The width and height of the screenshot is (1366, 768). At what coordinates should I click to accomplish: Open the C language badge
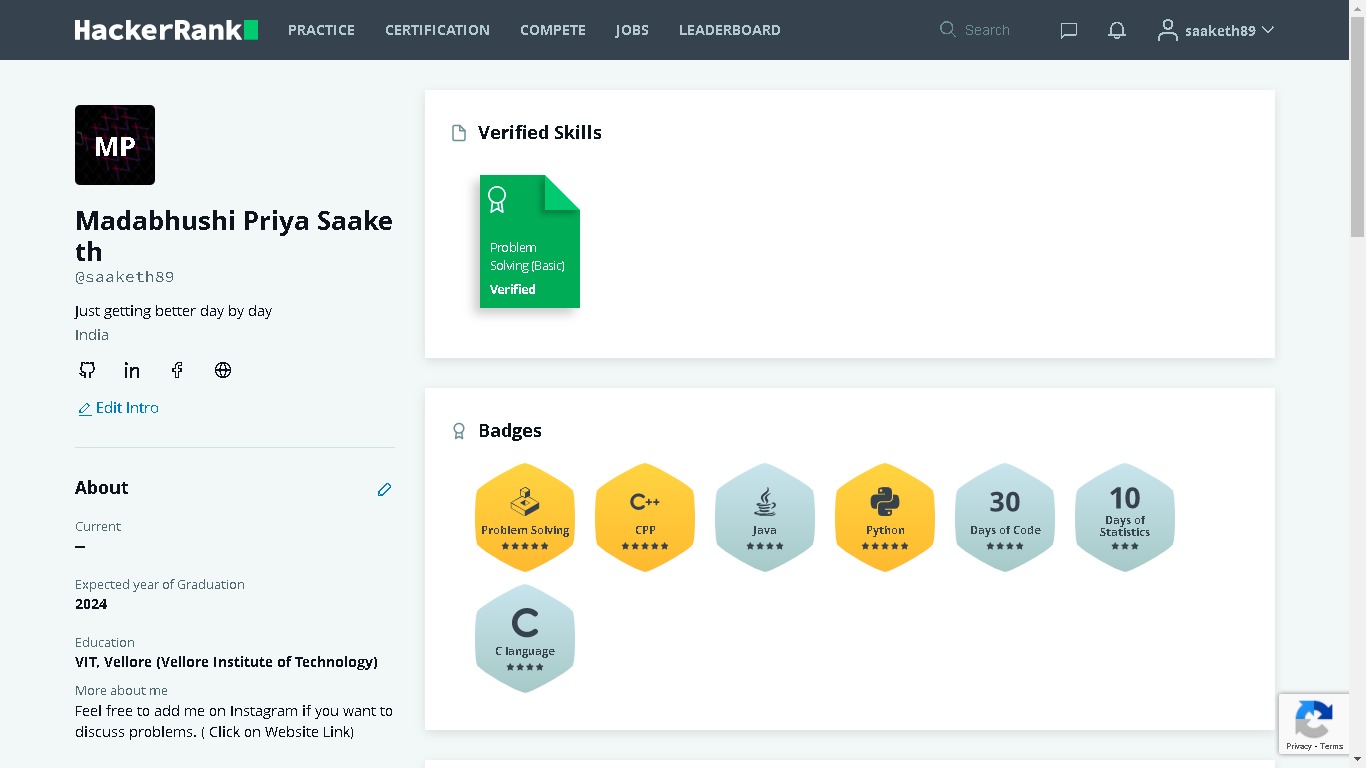(525, 638)
